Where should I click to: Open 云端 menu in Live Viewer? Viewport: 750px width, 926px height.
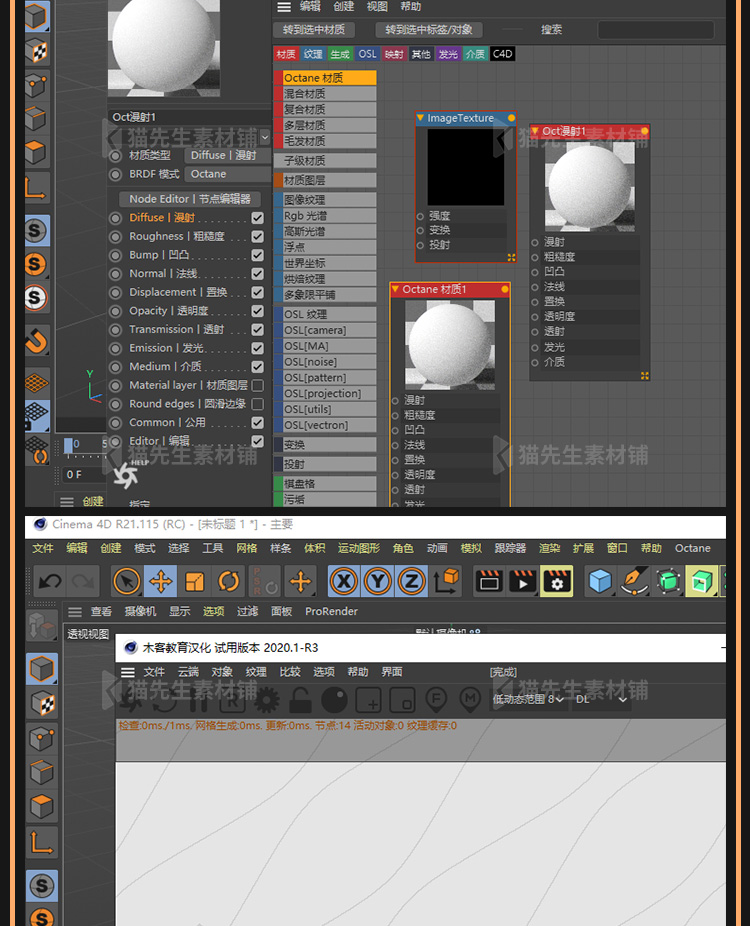[188, 672]
